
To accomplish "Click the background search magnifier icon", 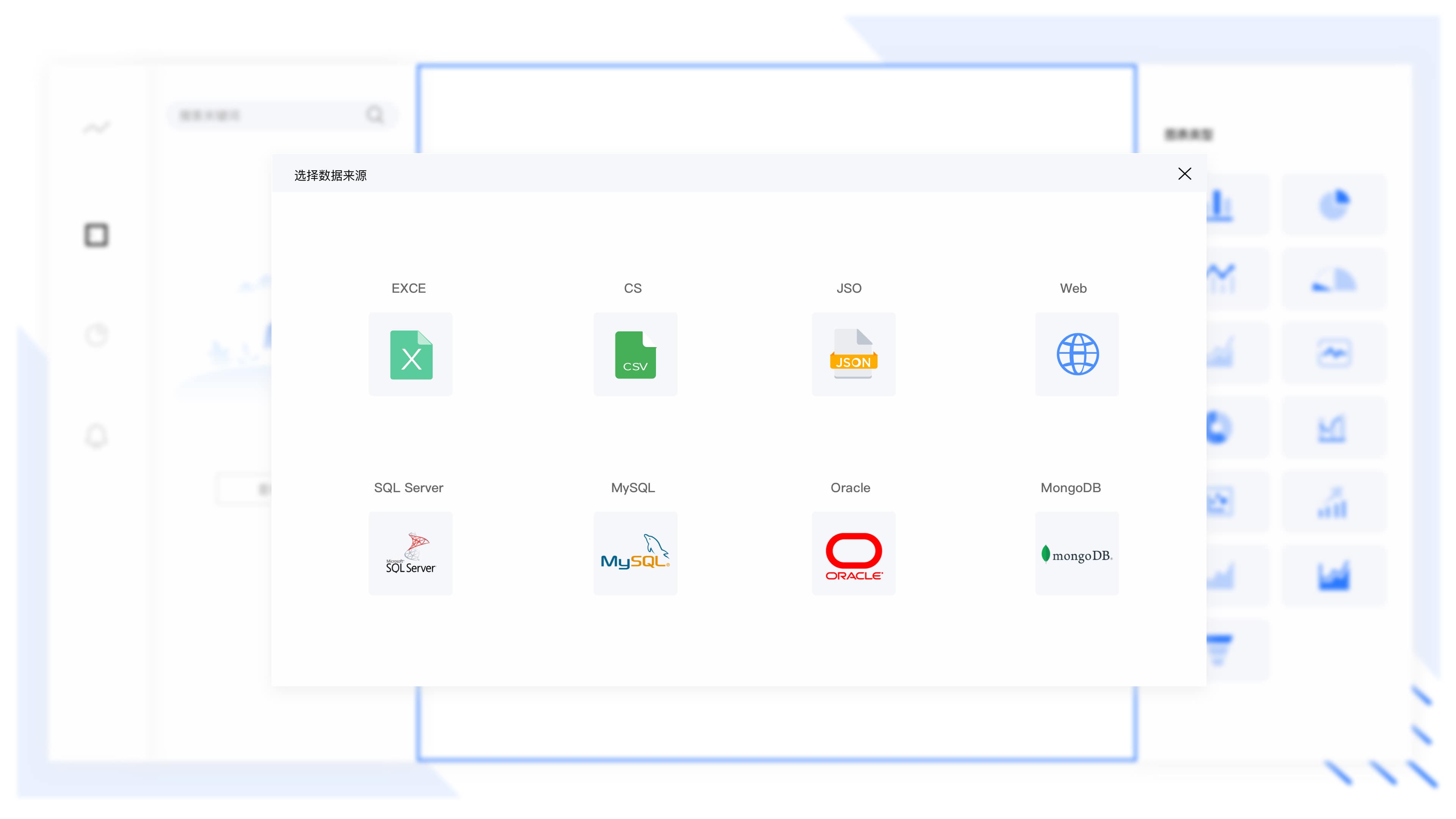I will pyautogui.click(x=374, y=115).
